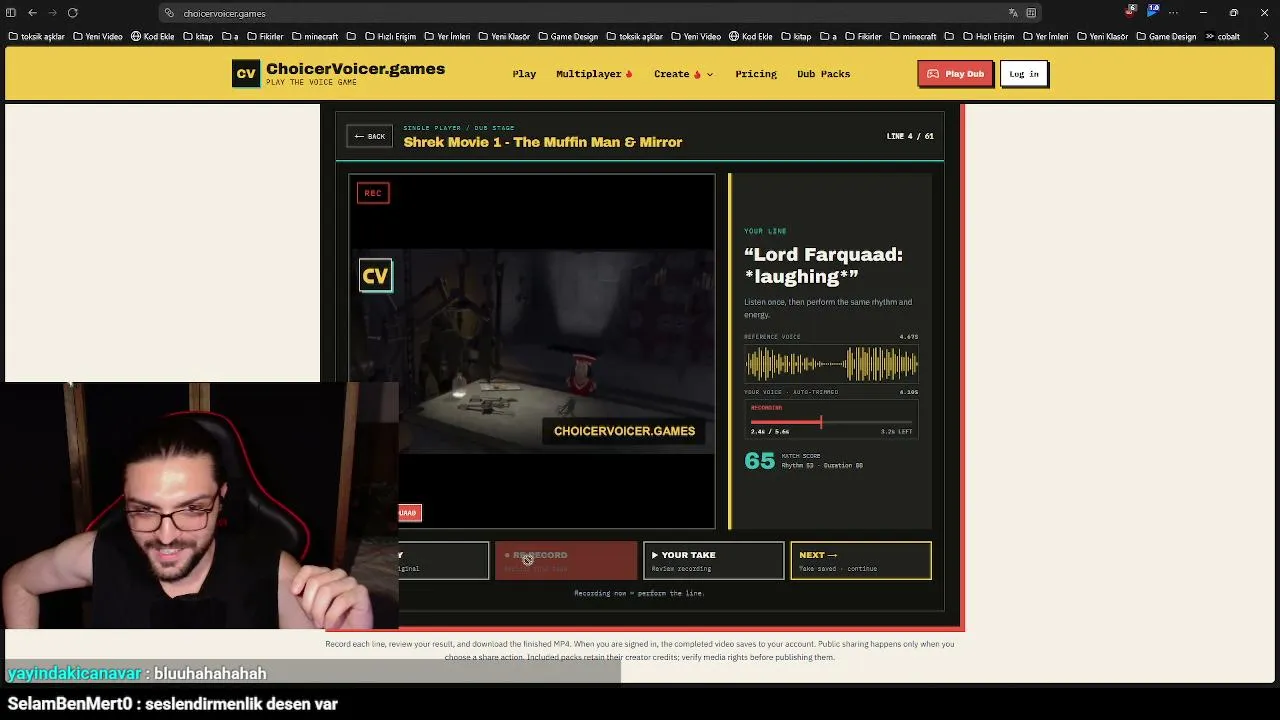Open the cobalt bookmark
Screen dimensions: 1280x720
1228,37
